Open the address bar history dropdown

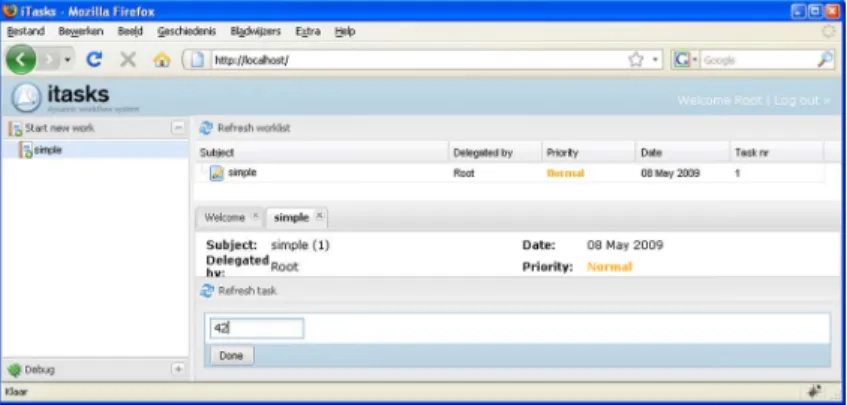click(x=655, y=60)
